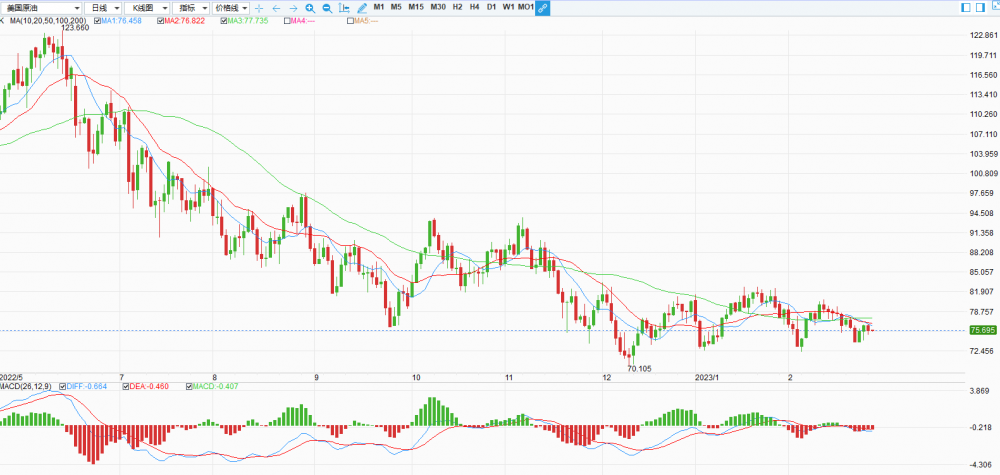Image resolution: width=1000 pixels, height=475 pixels.
Task: Open the 美国原油 symbol dropdown
Action: [41, 8]
